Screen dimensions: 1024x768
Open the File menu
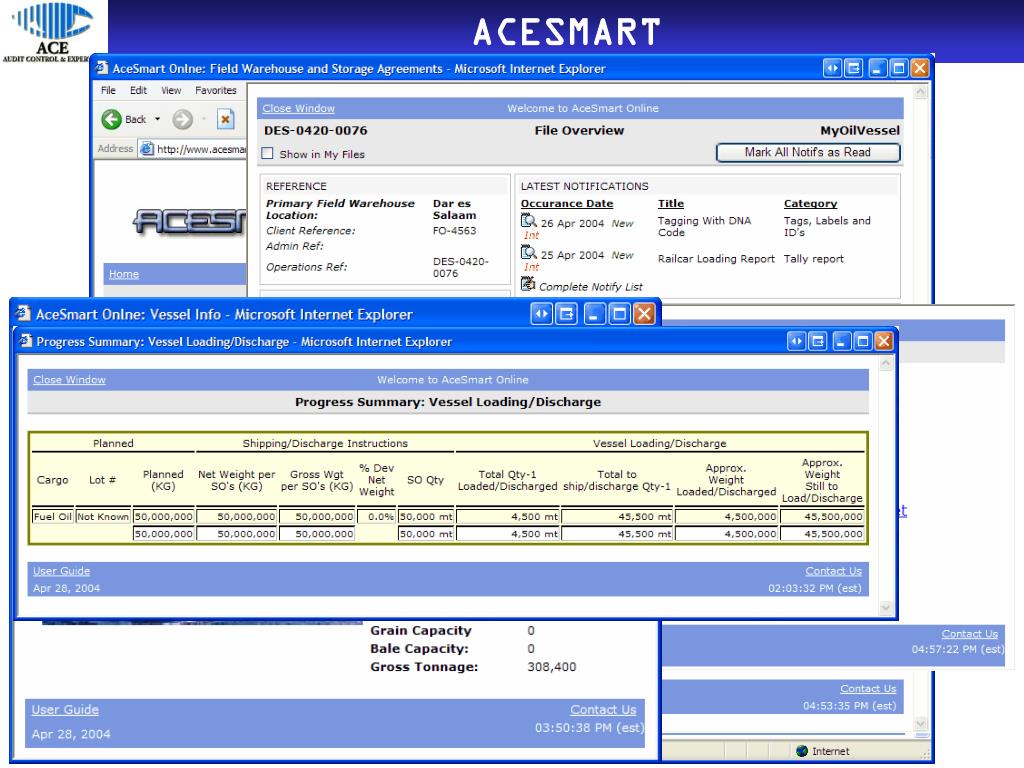[108, 90]
